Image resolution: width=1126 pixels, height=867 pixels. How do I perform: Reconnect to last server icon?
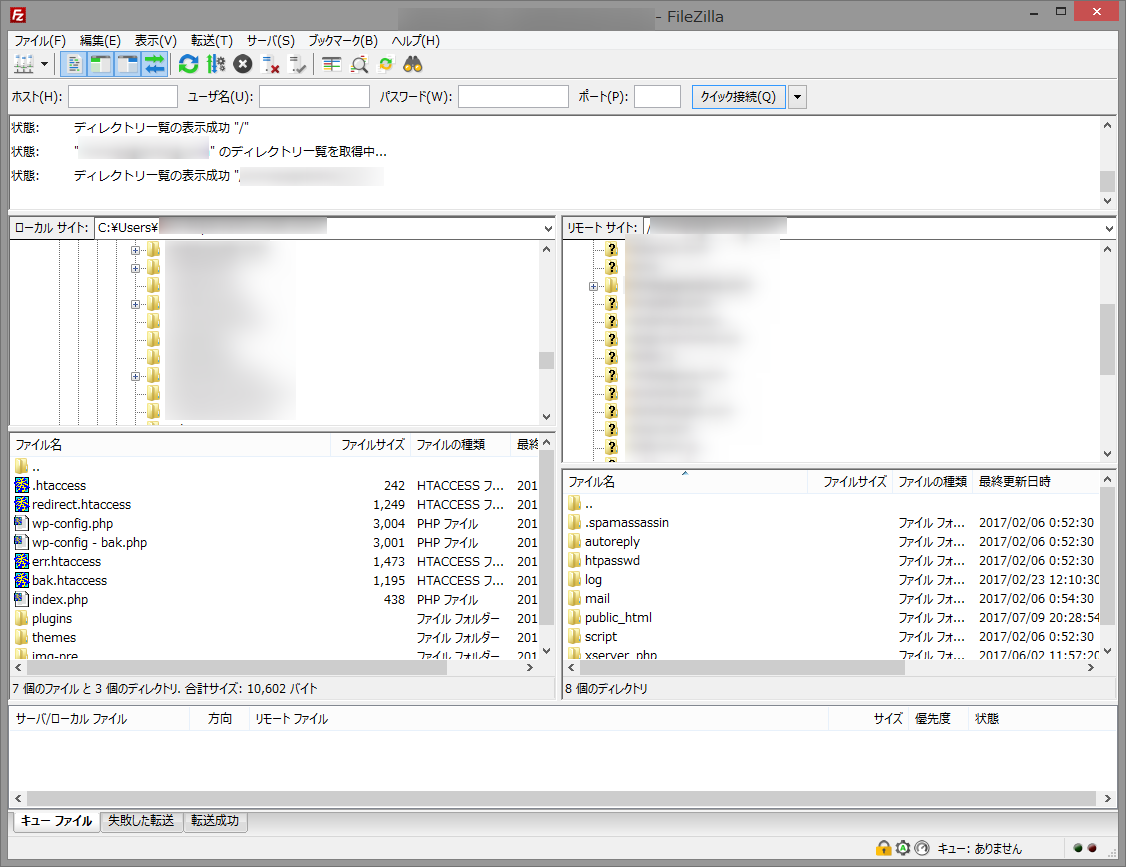[297, 65]
